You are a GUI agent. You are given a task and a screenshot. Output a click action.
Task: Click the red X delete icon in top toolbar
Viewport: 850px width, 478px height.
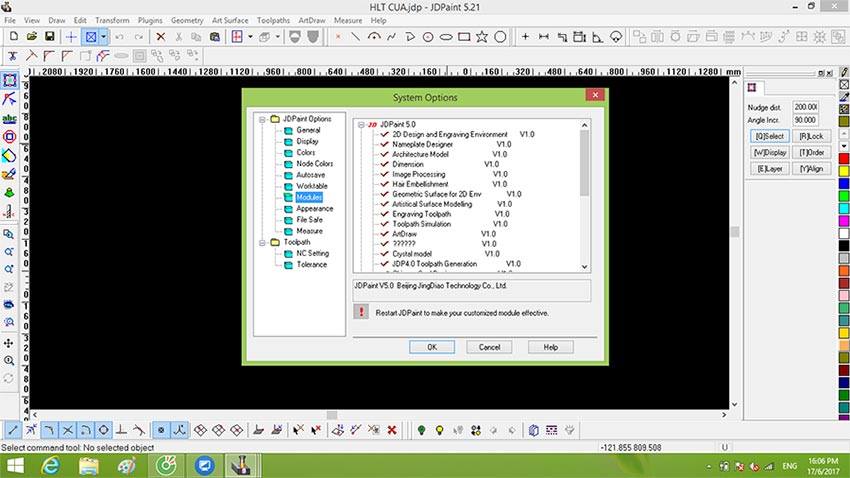[160, 37]
